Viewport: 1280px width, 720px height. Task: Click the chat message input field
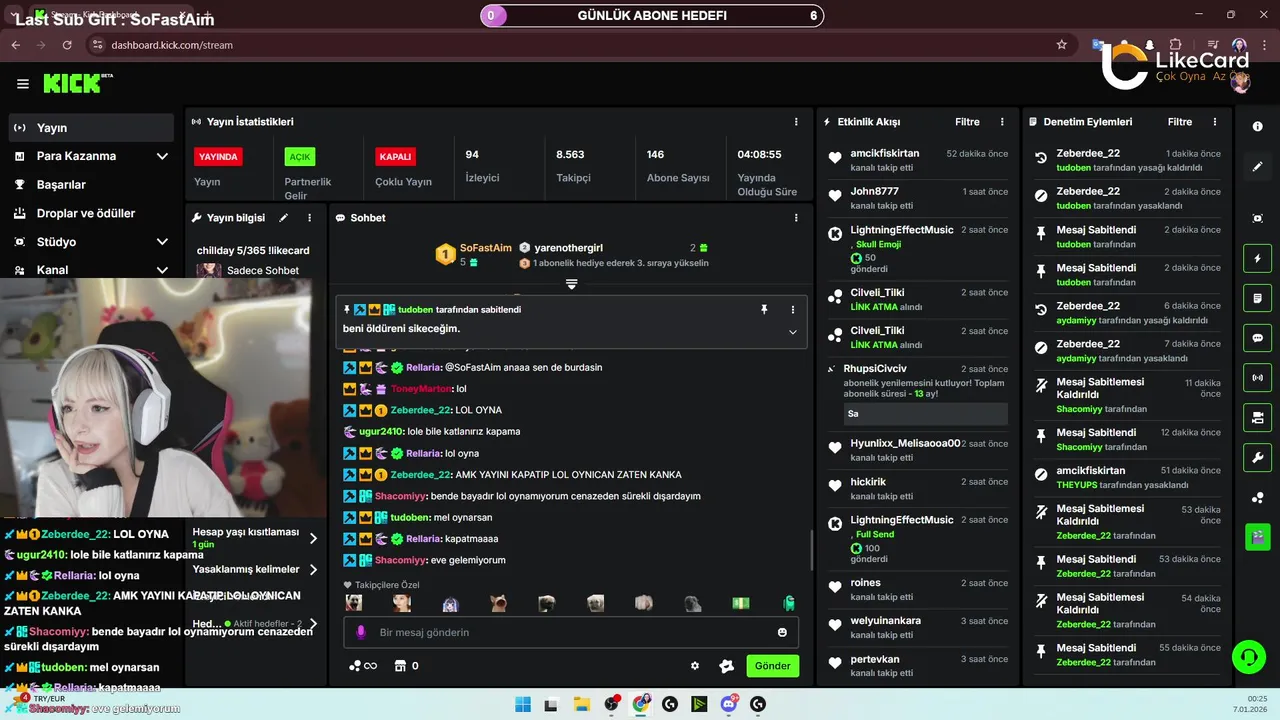570,632
